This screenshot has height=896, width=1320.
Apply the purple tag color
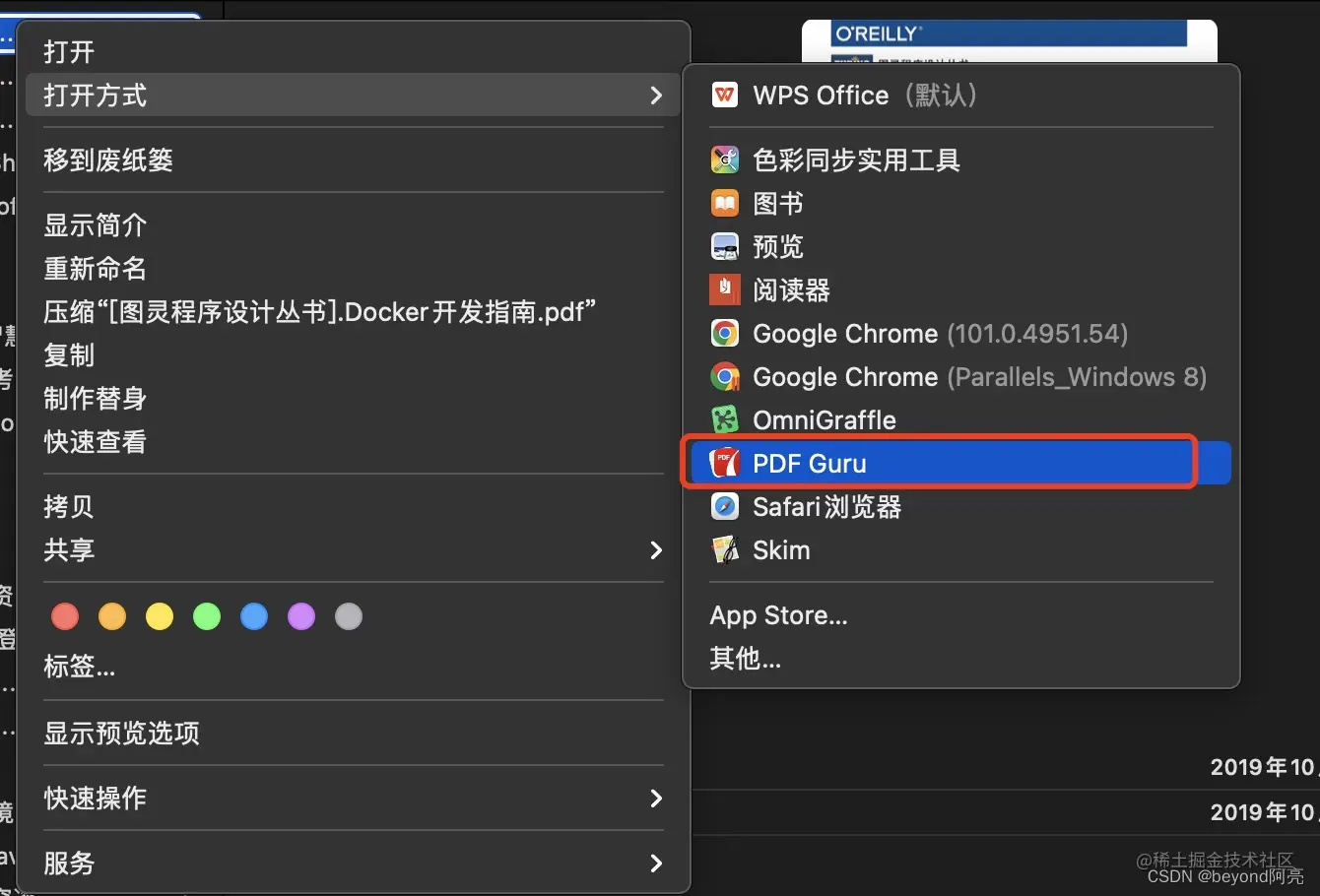coord(301,616)
